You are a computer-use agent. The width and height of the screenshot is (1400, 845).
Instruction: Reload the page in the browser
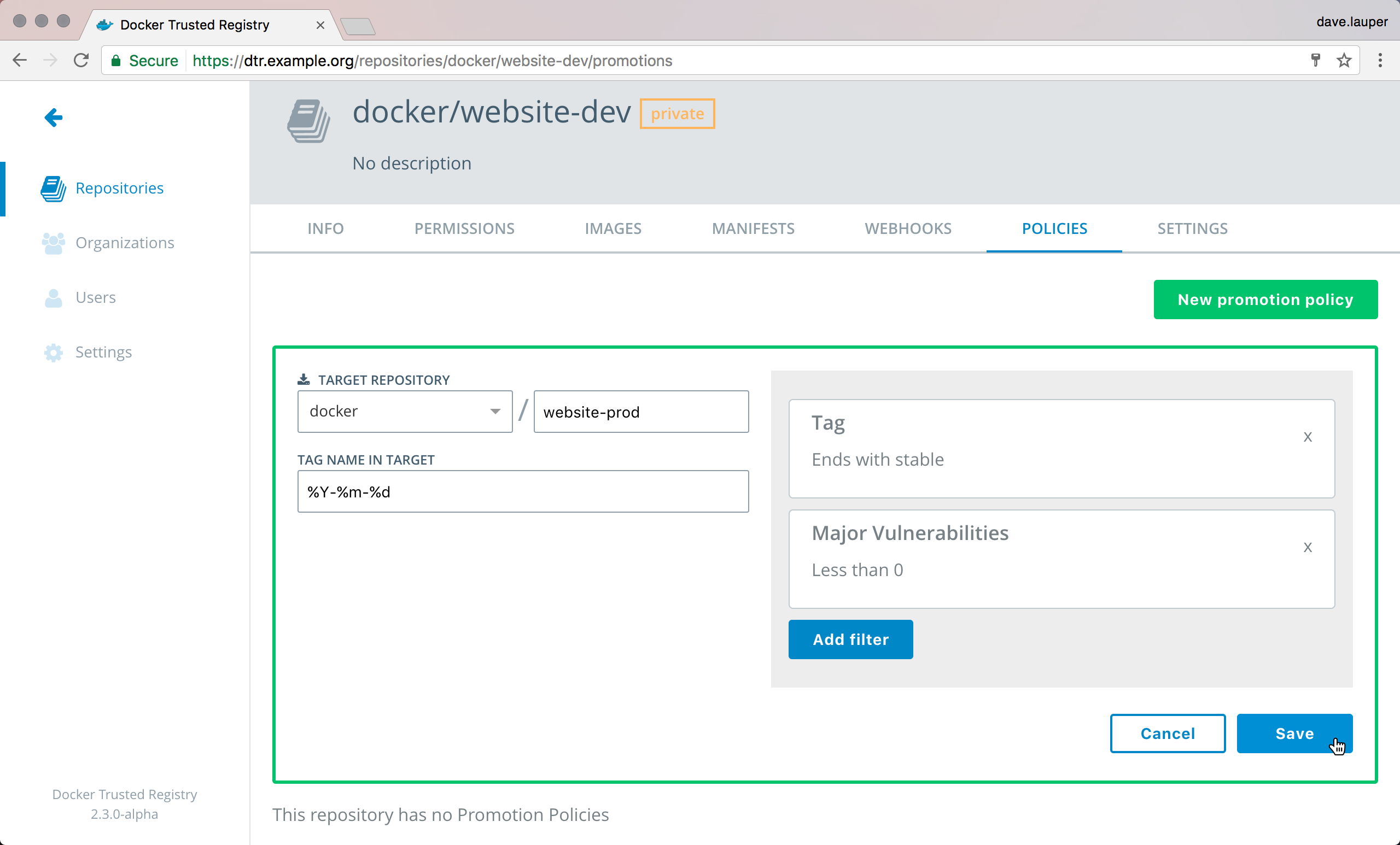[81, 60]
